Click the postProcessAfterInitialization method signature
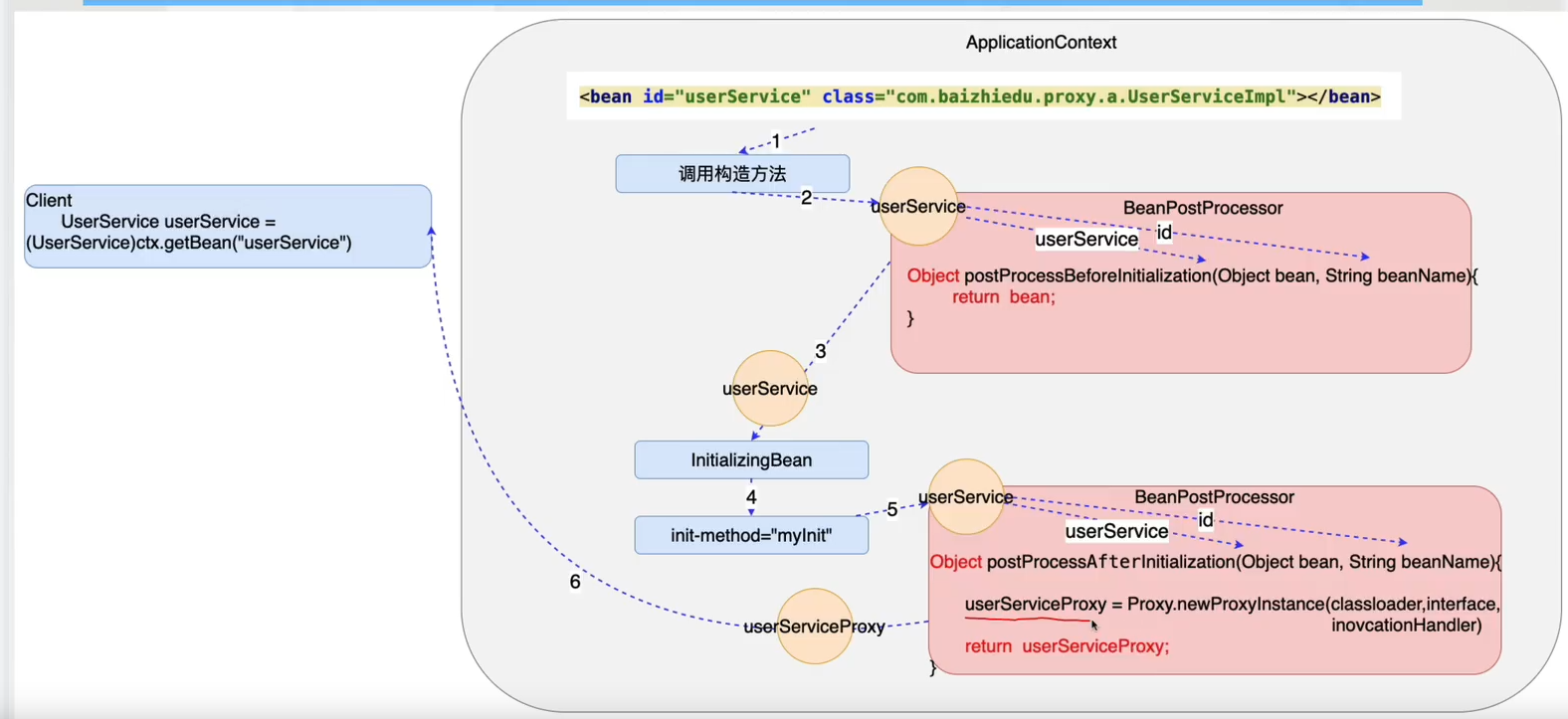This screenshot has height=719, width=1568. tap(1215, 562)
